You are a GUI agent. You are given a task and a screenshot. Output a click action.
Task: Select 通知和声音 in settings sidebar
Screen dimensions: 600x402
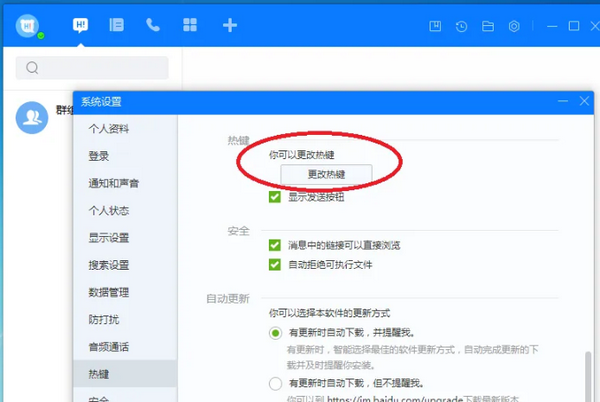(x=113, y=184)
